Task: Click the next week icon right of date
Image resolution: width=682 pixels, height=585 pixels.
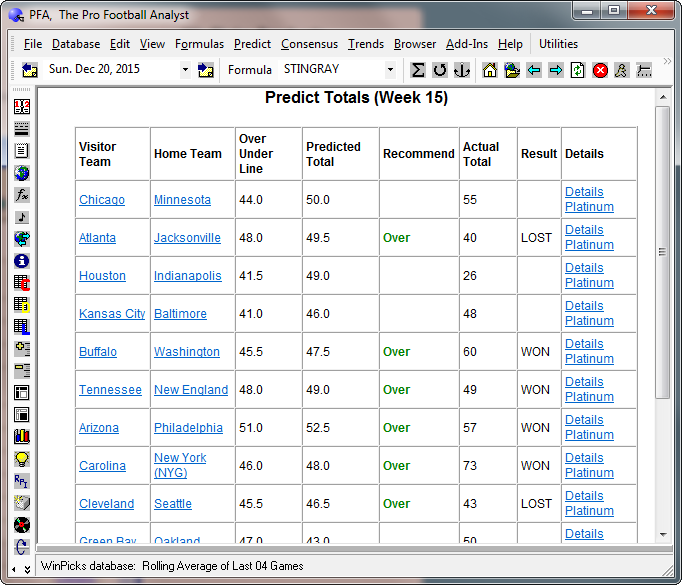Action: click(x=205, y=70)
